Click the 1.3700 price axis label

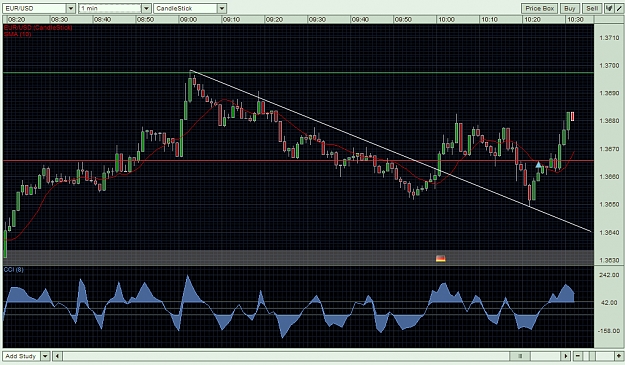coord(609,65)
